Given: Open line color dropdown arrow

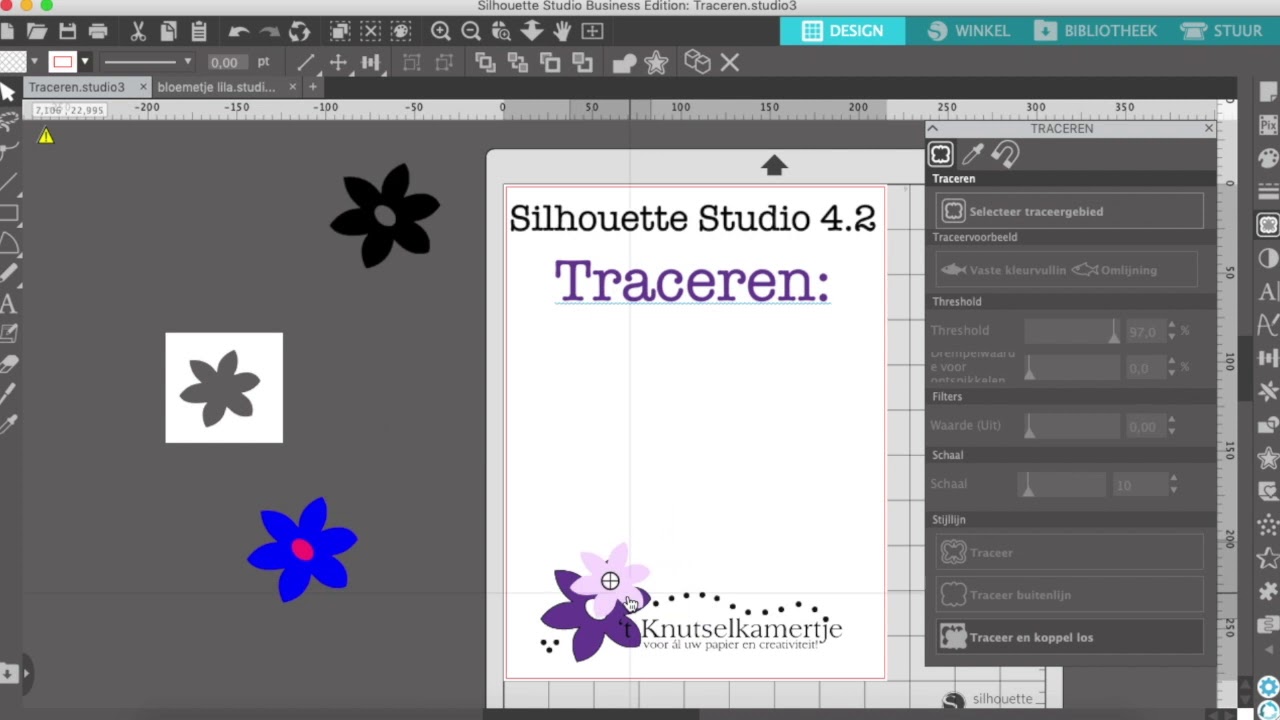Looking at the screenshot, I should click(x=84, y=62).
